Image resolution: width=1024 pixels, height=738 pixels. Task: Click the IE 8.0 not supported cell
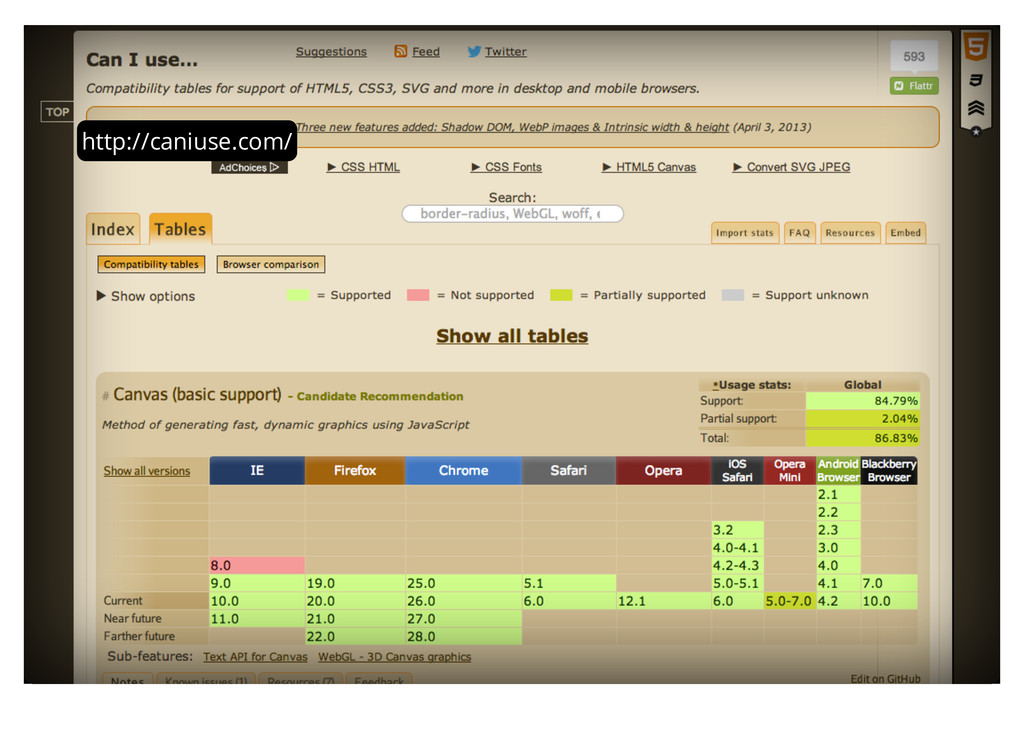pyautogui.click(x=257, y=566)
